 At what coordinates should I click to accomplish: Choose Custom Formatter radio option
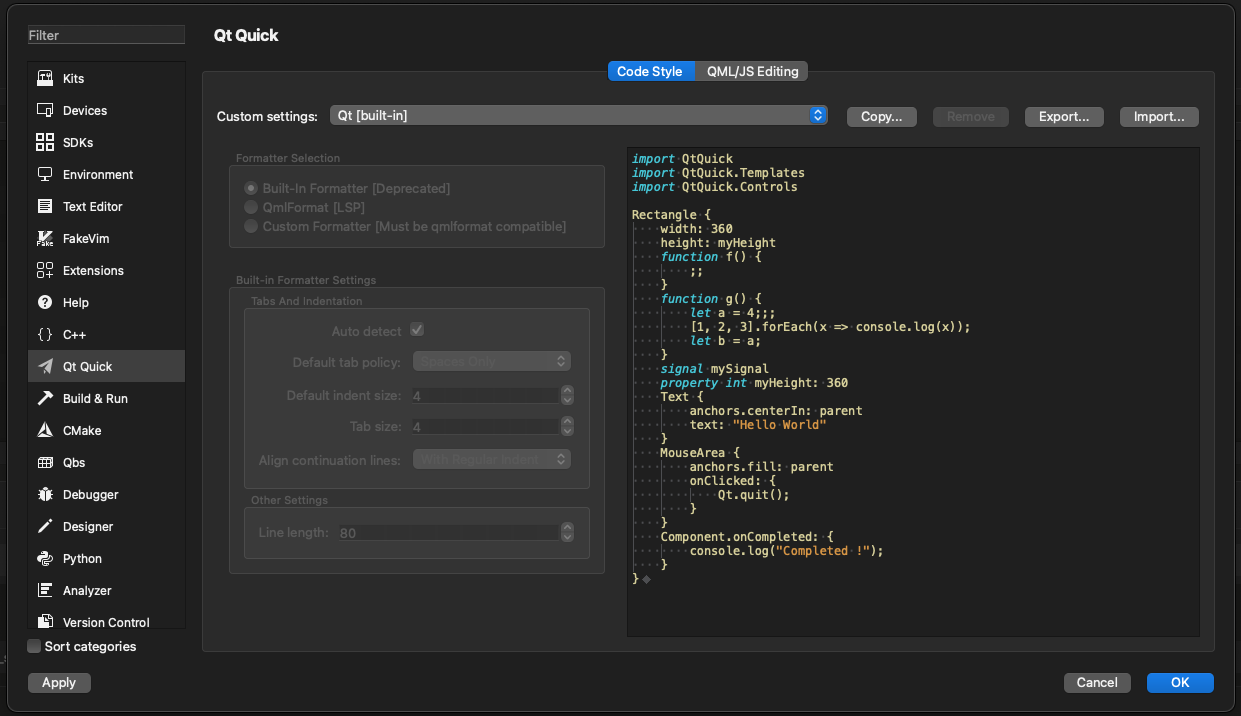coord(252,226)
